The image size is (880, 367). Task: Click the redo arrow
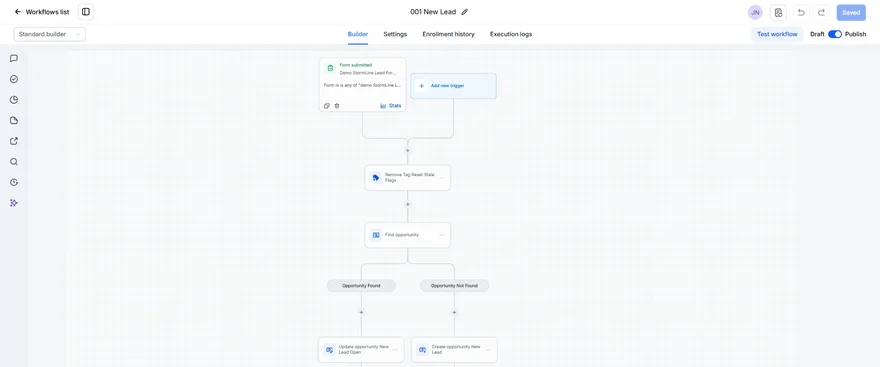[821, 12]
